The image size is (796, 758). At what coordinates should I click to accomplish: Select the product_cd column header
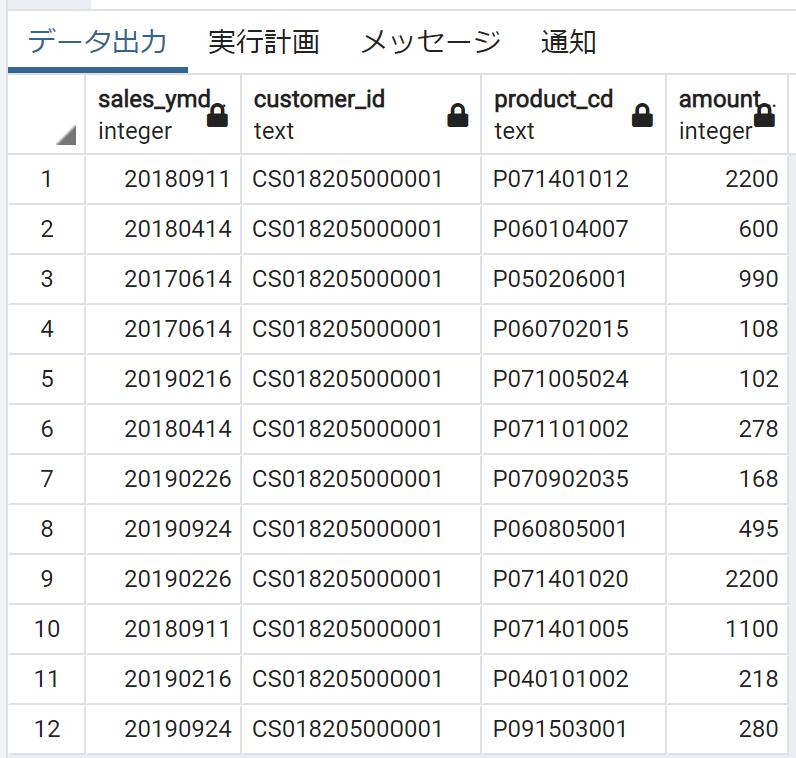click(574, 114)
